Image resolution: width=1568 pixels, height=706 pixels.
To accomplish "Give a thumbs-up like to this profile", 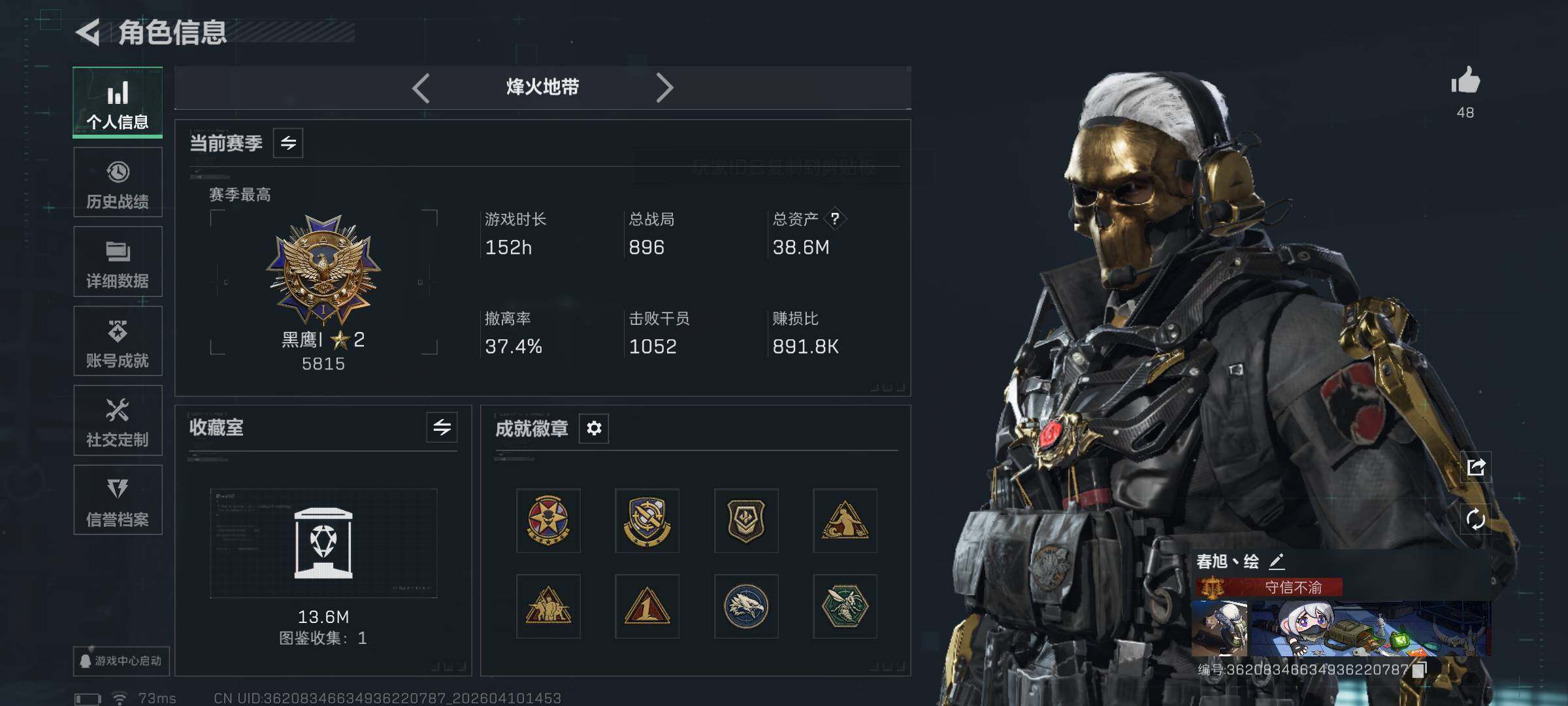I will click(x=1465, y=81).
